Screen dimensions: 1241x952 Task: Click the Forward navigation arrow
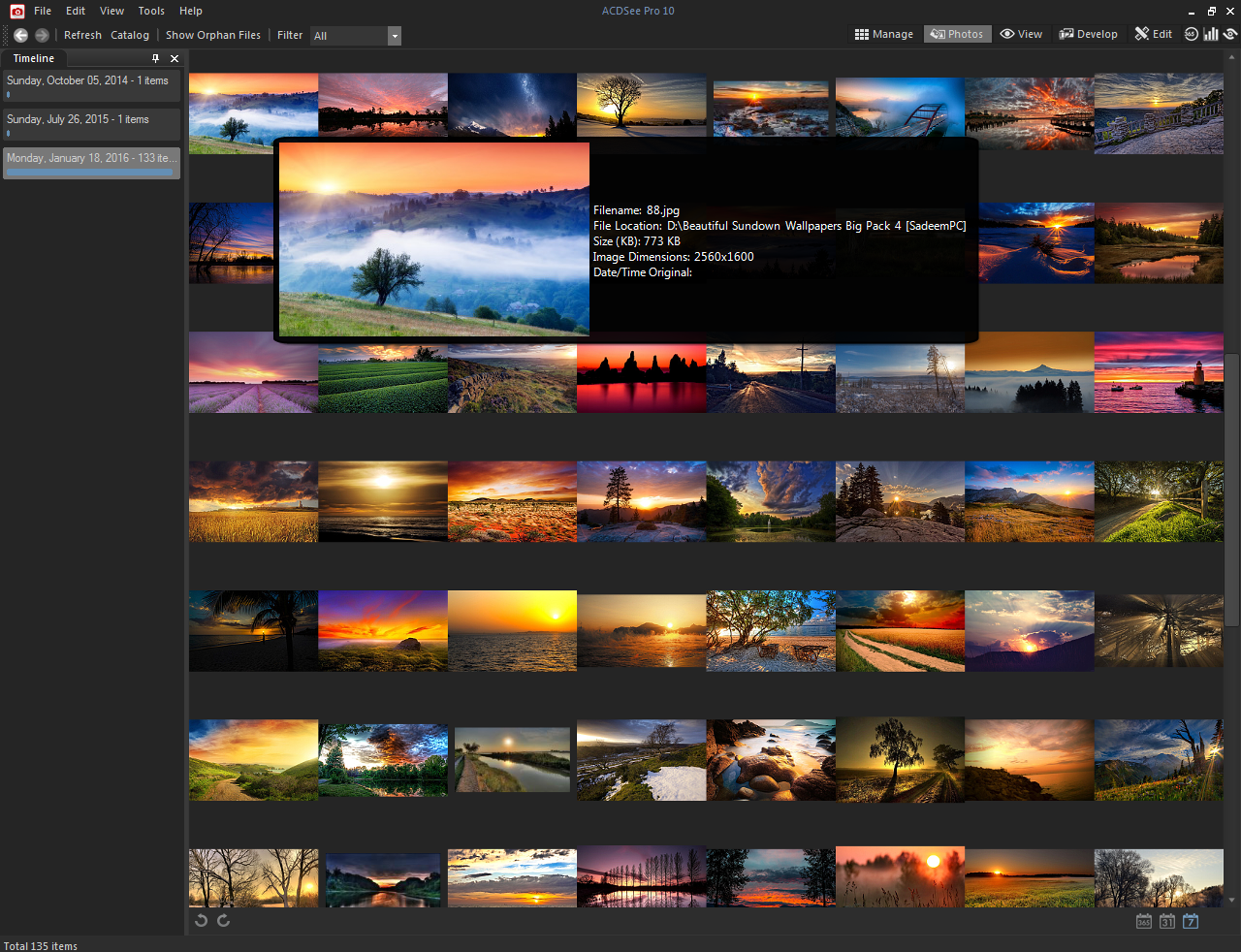(42, 35)
